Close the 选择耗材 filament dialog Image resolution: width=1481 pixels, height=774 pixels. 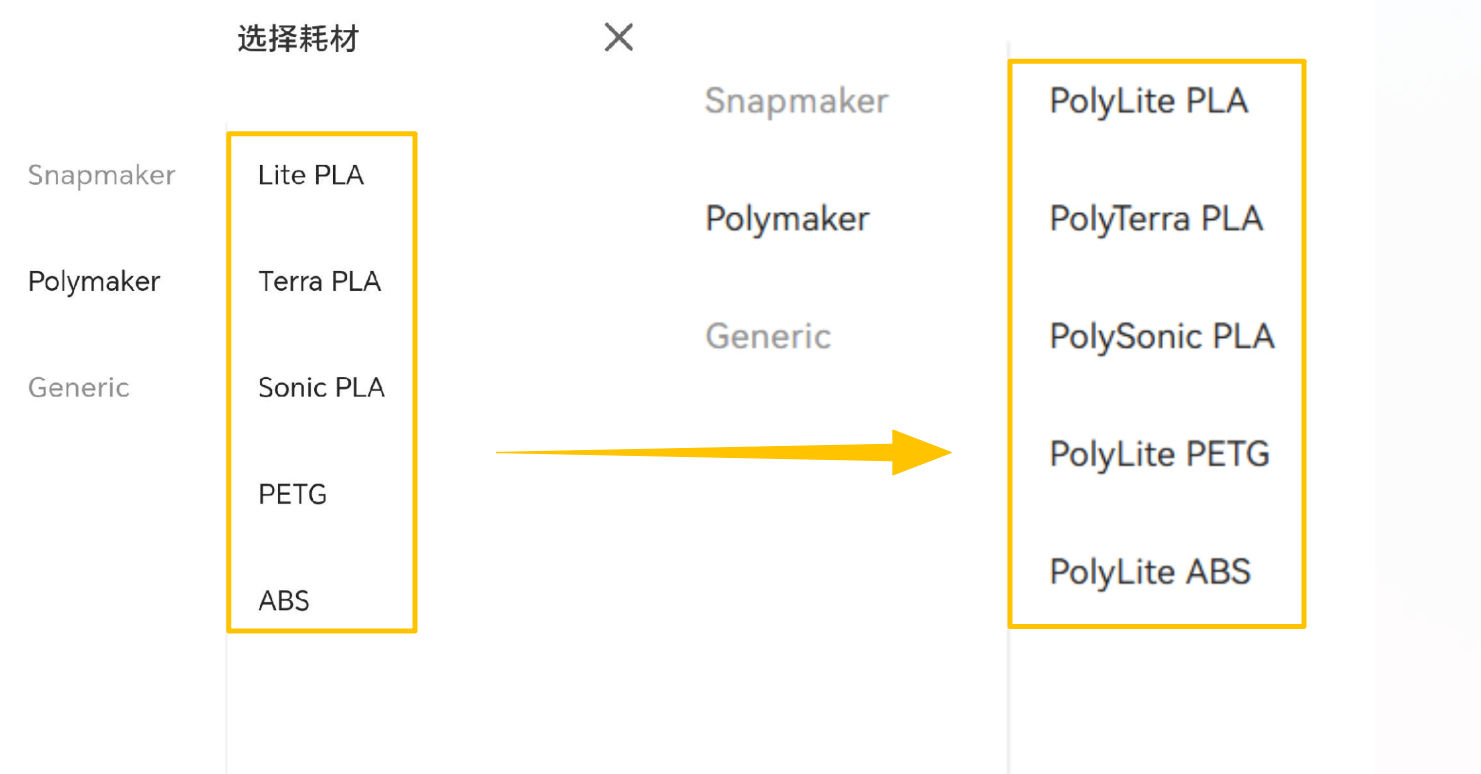click(x=619, y=38)
